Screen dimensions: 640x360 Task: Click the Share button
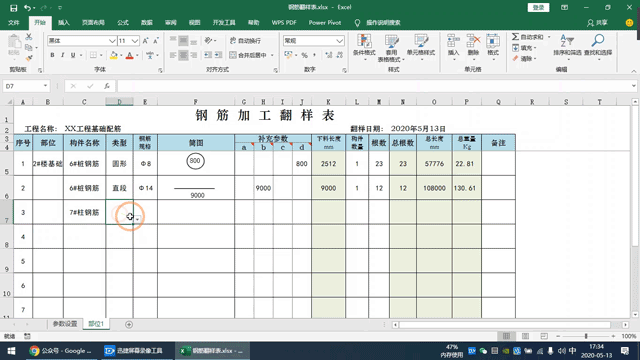(x=598, y=23)
